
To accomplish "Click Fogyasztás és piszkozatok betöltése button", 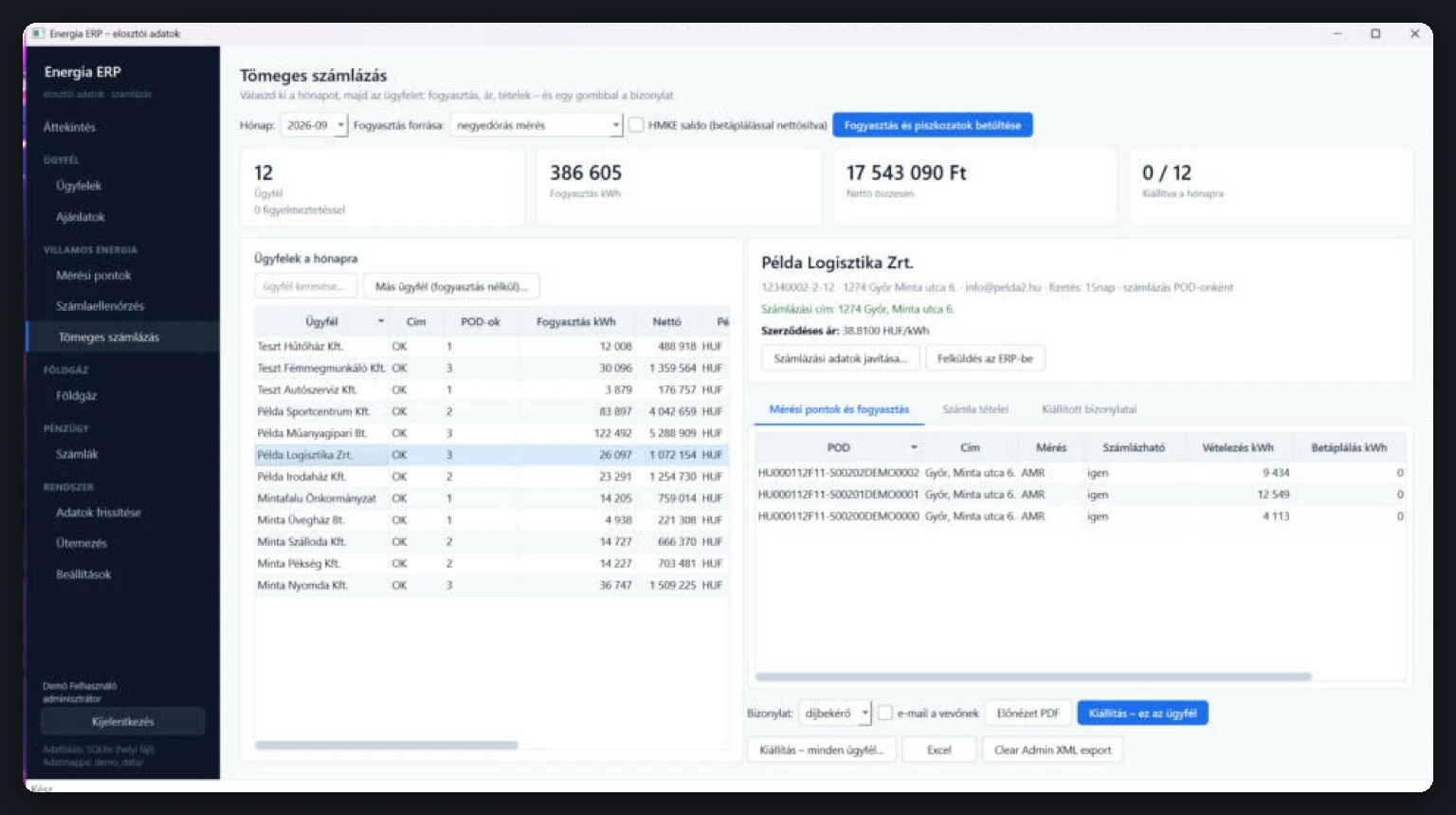I will coord(933,125).
